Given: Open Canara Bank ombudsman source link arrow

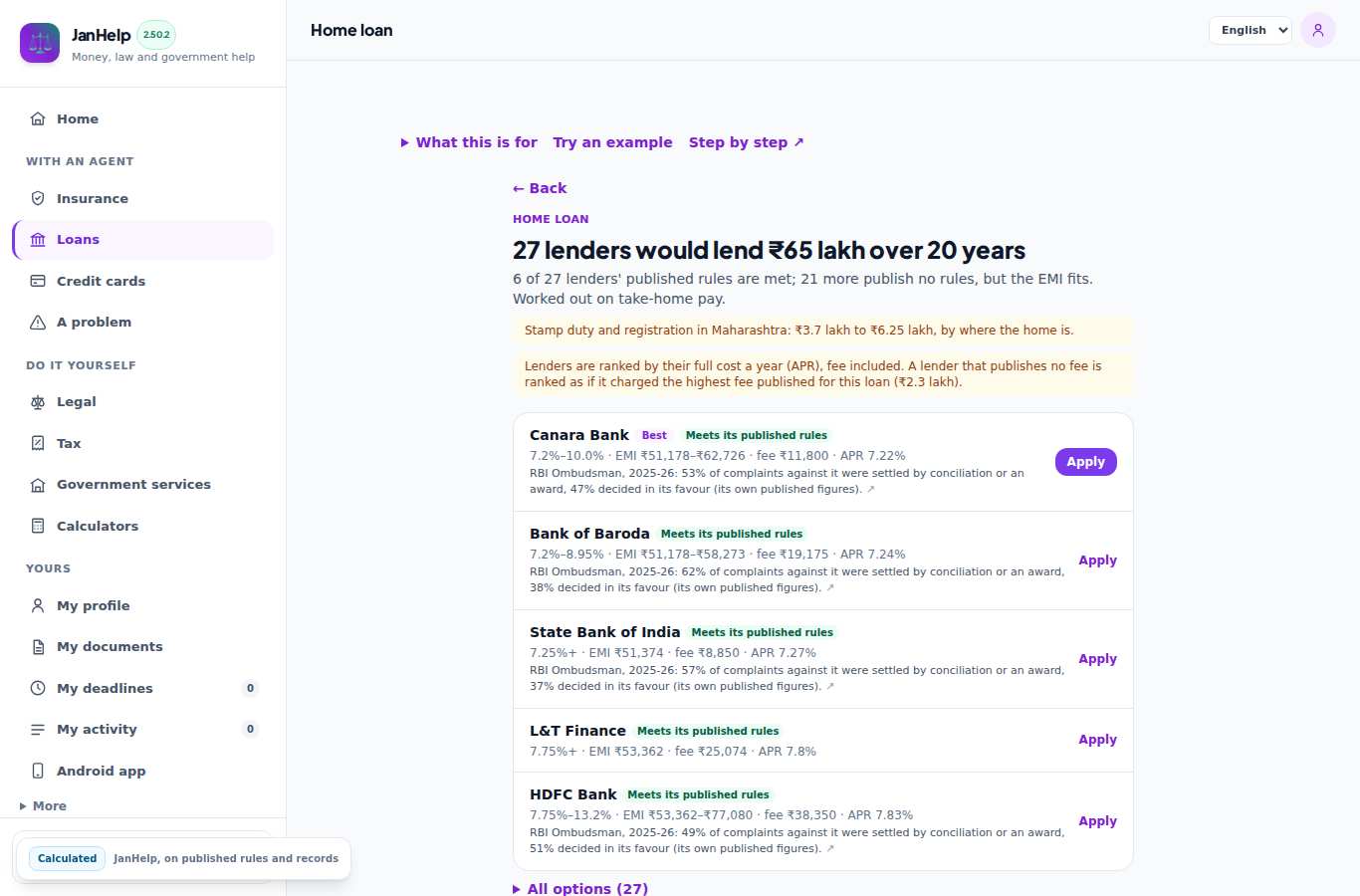Looking at the screenshot, I should 871,490.
